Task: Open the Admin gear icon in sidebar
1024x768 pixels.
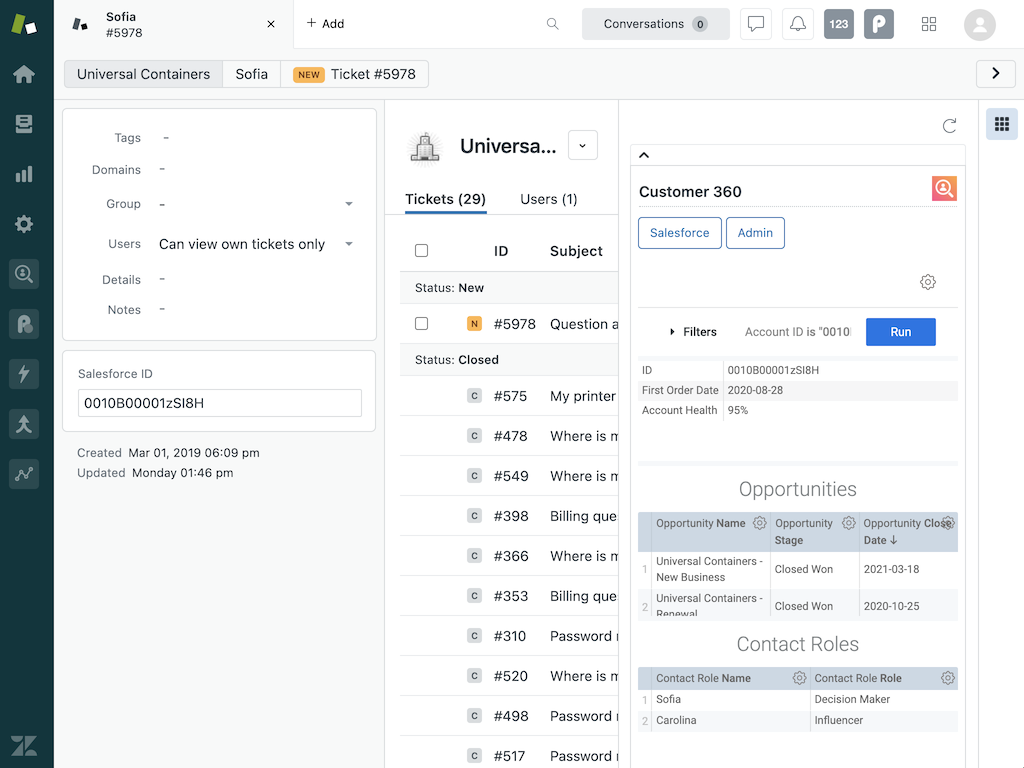Action: 24,224
